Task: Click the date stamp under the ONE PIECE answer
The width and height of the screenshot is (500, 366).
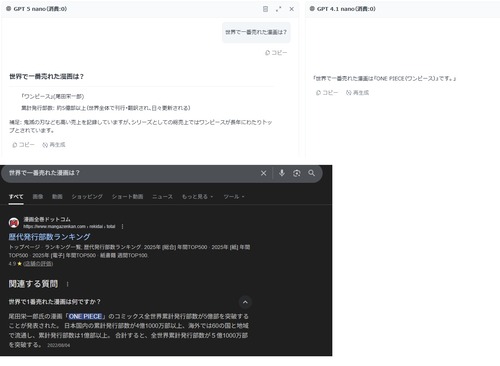Action: (59, 346)
